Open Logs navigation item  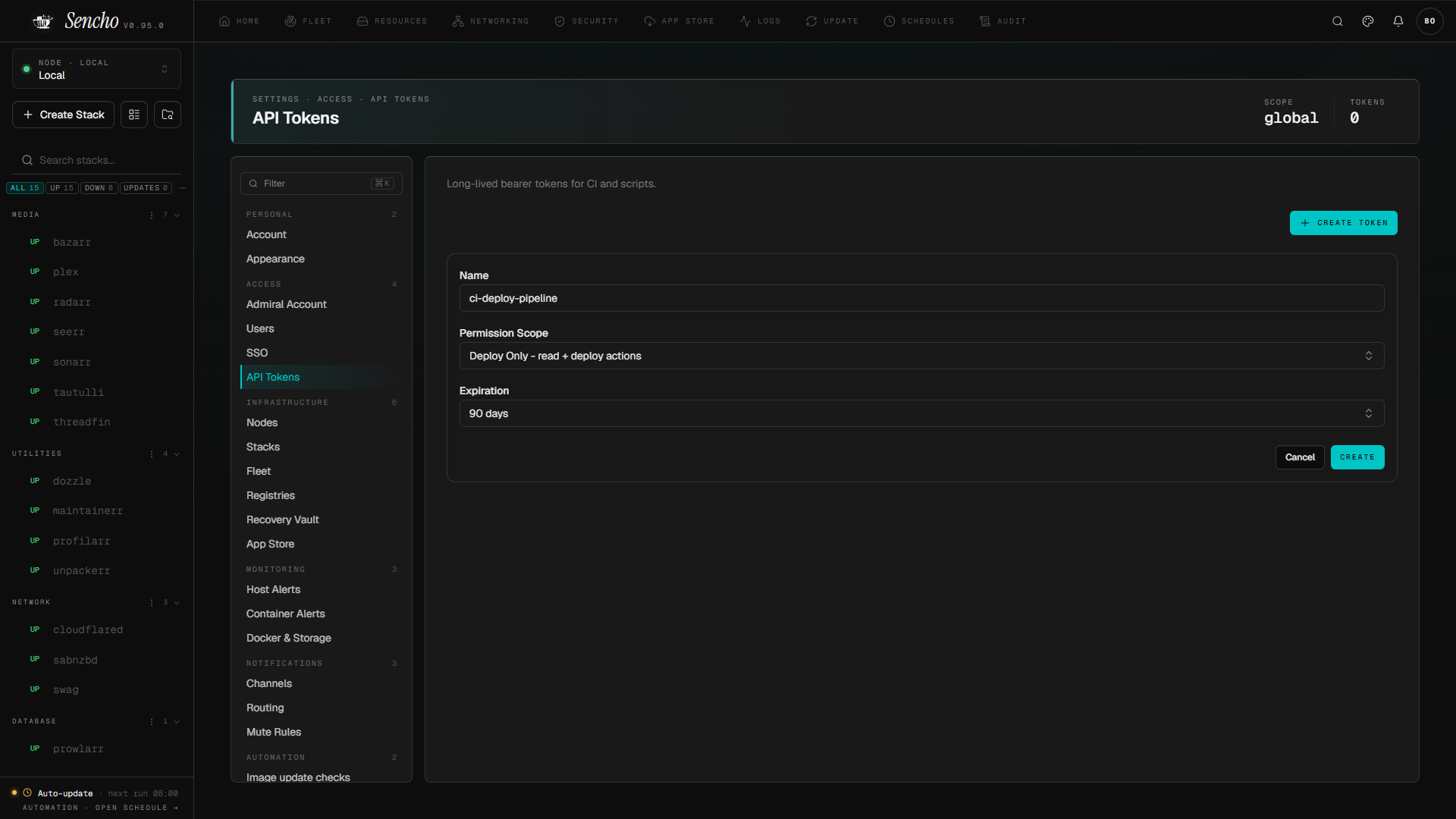pyautogui.click(x=760, y=21)
